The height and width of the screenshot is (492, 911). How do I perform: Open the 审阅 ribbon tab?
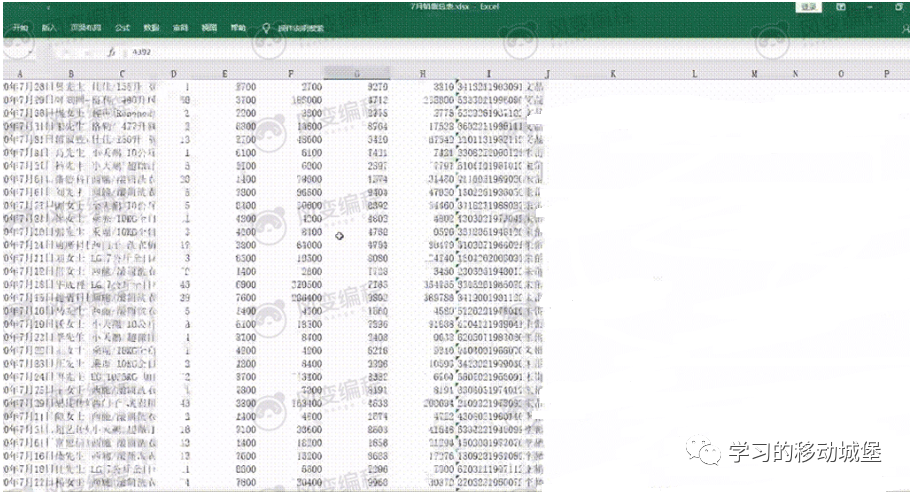180,27
